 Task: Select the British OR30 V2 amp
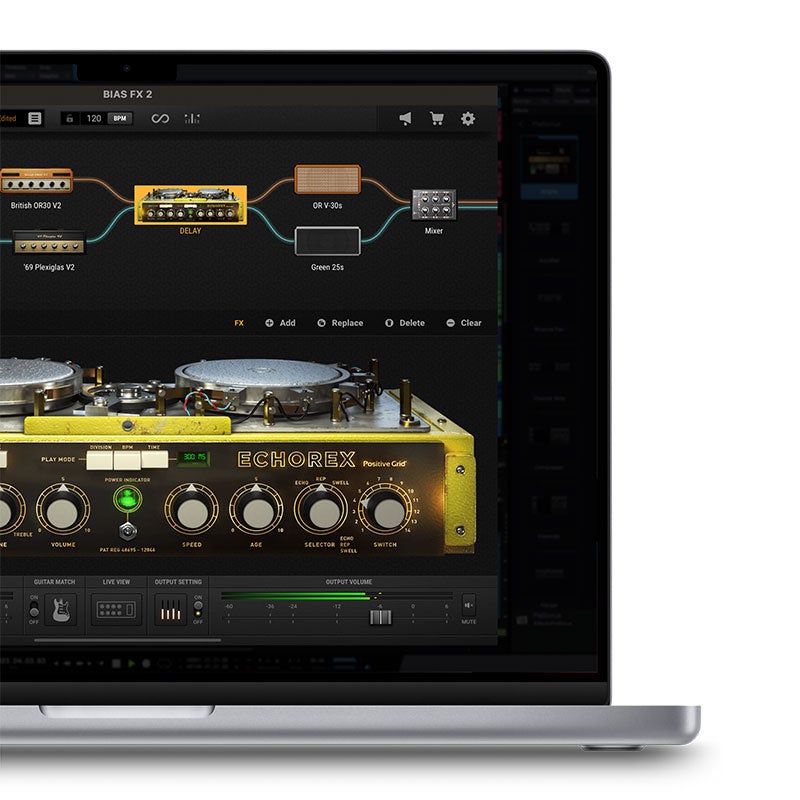tap(36, 181)
